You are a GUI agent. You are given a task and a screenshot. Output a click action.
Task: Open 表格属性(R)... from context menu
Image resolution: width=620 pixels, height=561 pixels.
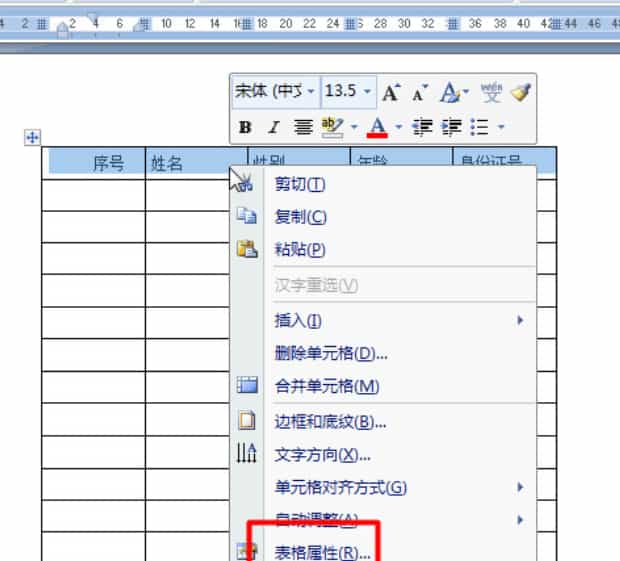click(x=322, y=552)
